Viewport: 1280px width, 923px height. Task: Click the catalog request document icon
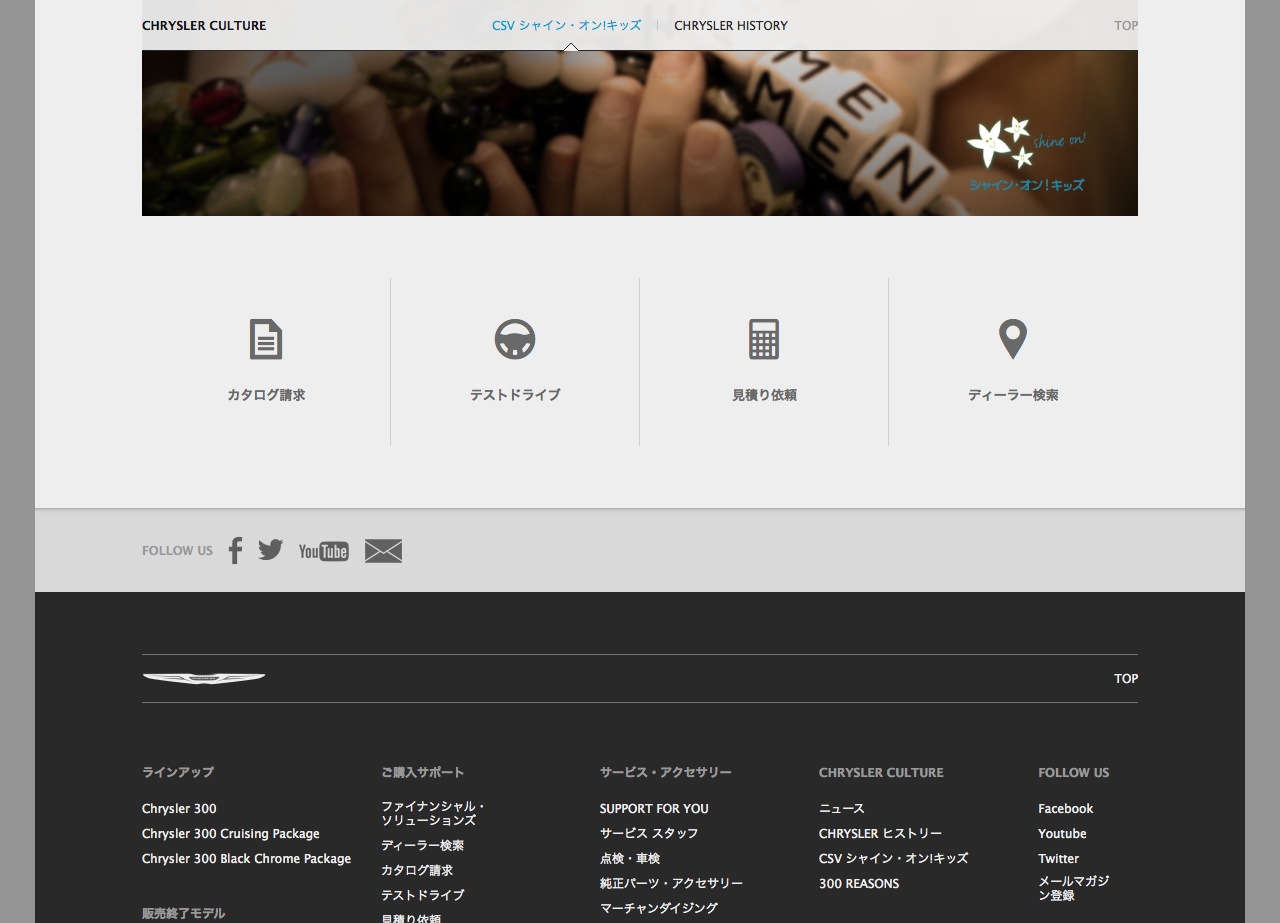[x=266, y=340]
